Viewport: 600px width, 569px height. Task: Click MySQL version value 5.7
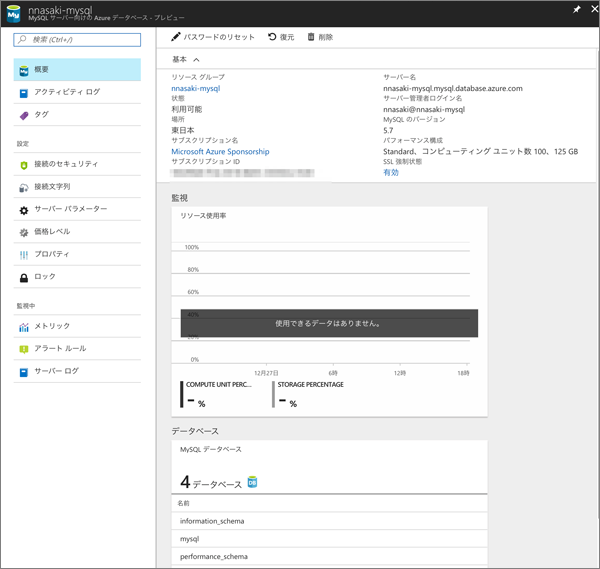pos(388,130)
